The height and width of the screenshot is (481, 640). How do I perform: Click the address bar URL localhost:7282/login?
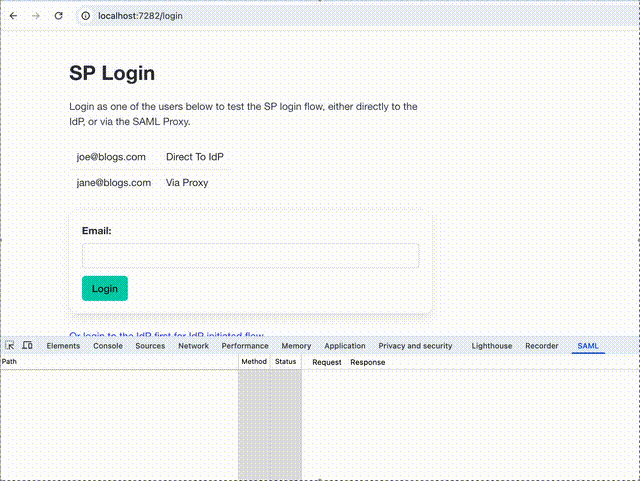[x=140, y=16]
